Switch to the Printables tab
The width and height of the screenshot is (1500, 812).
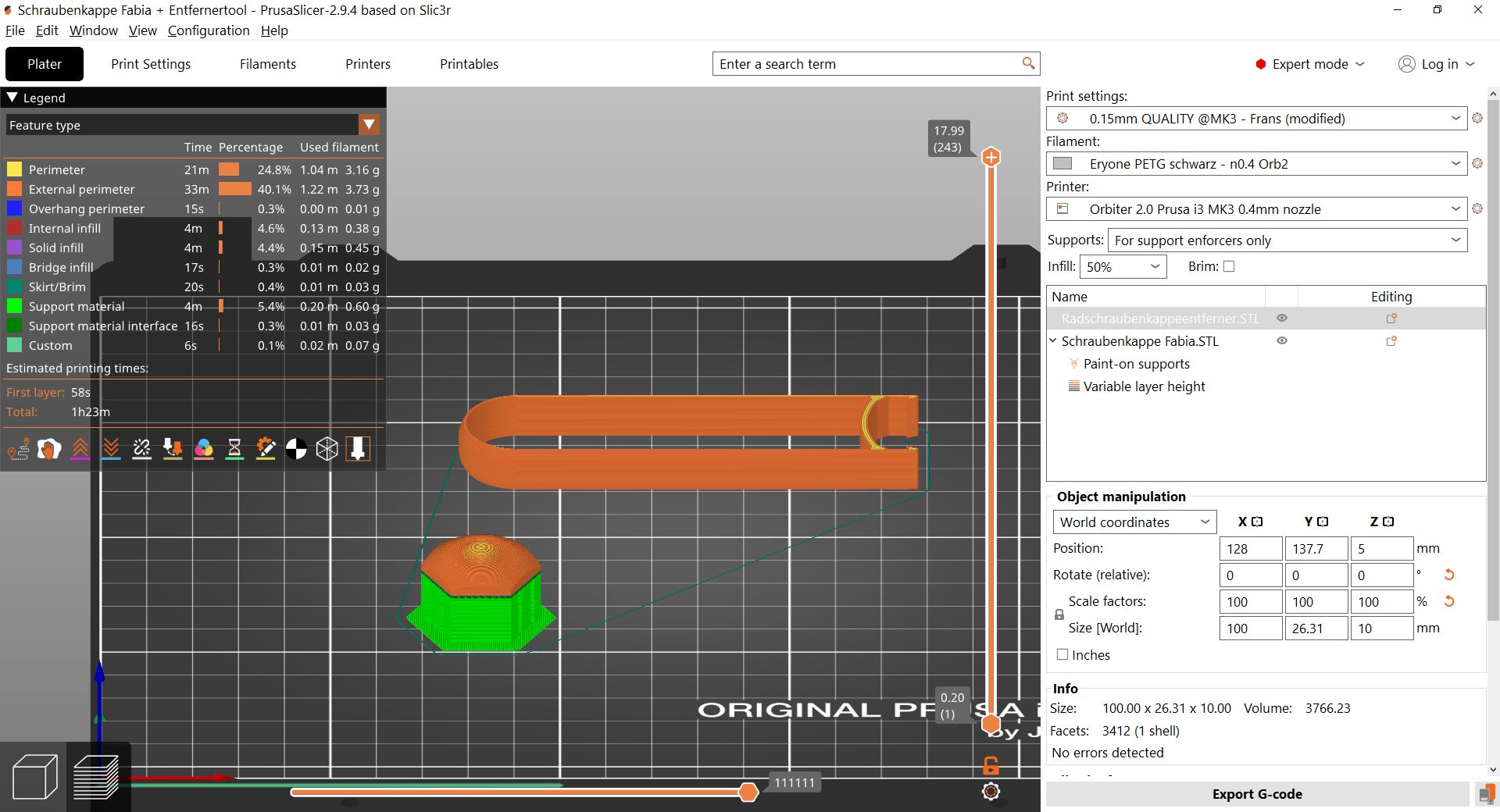(469, 64)
